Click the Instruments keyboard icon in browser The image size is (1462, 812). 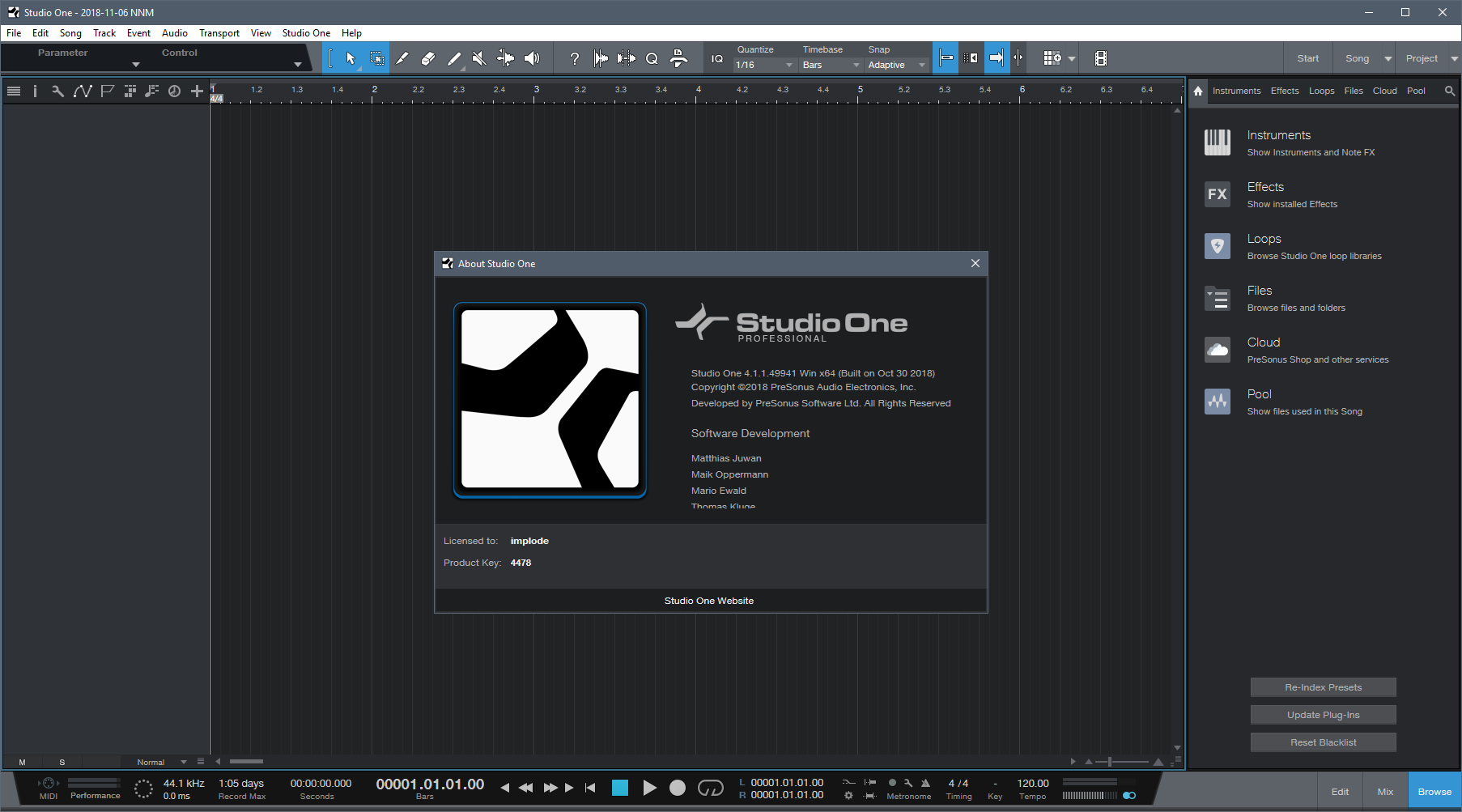(1218, 142)
